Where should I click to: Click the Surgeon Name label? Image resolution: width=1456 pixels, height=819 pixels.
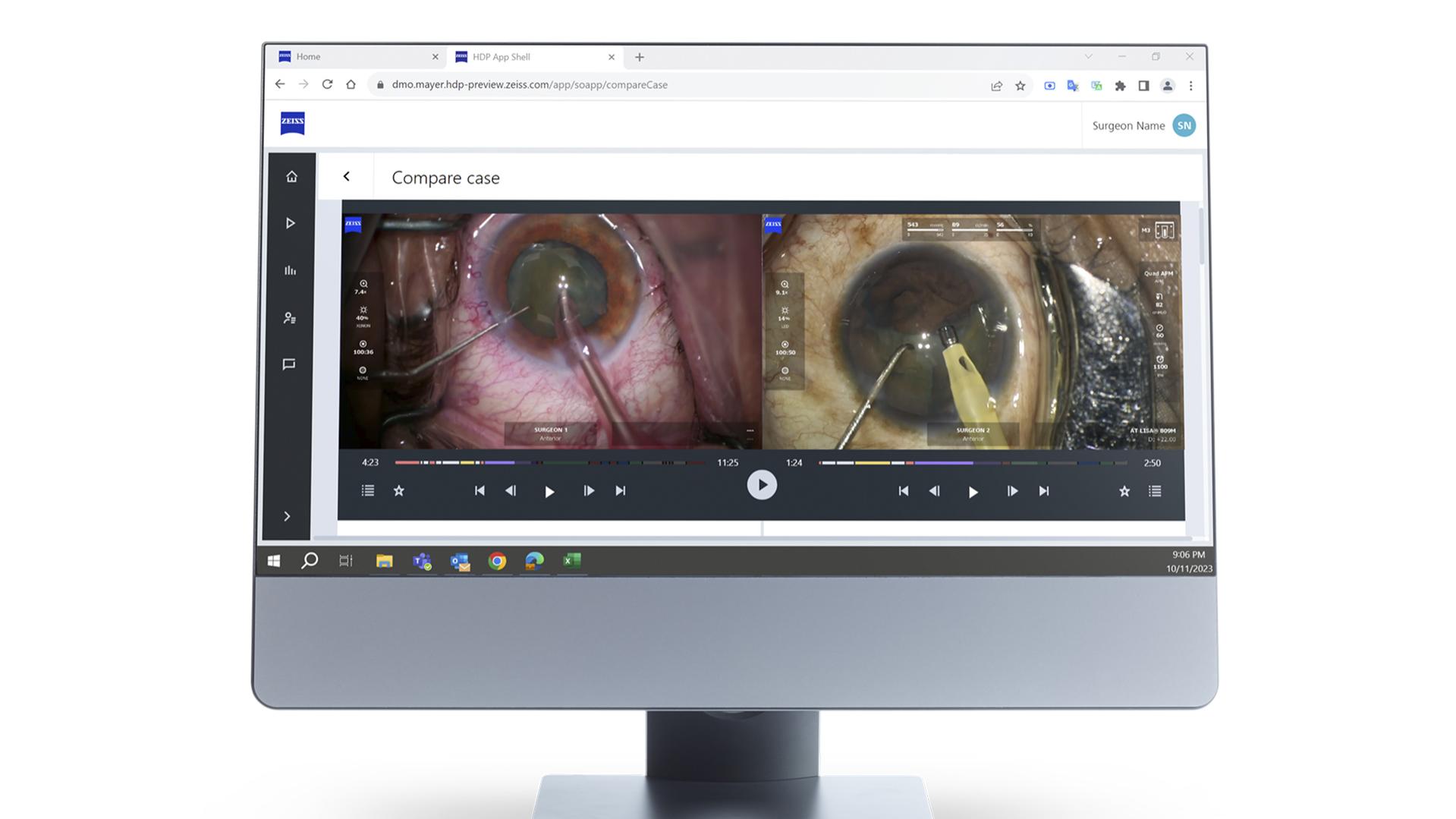click(1128, 125)
